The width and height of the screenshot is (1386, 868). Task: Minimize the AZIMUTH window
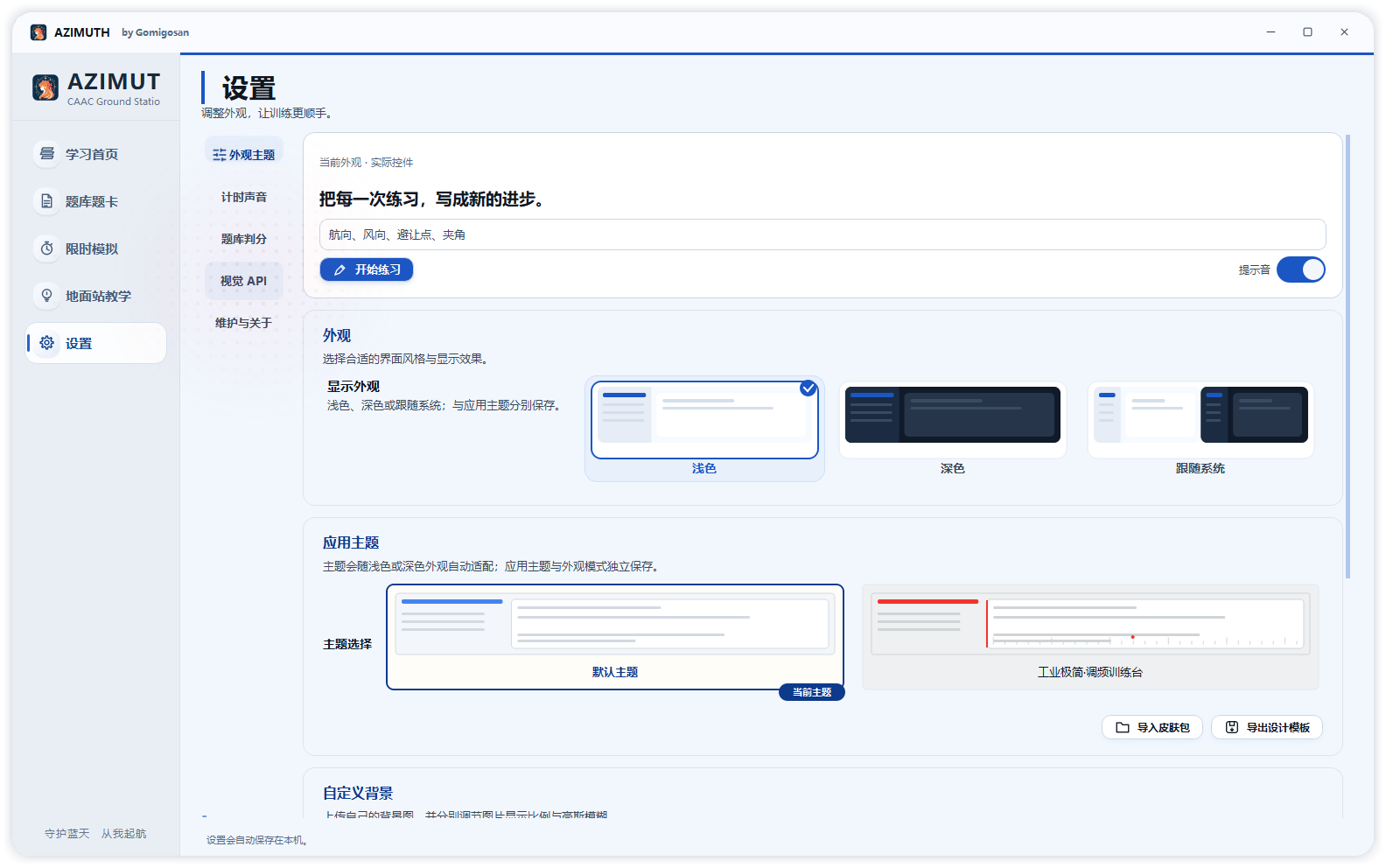coord(1270,32)
